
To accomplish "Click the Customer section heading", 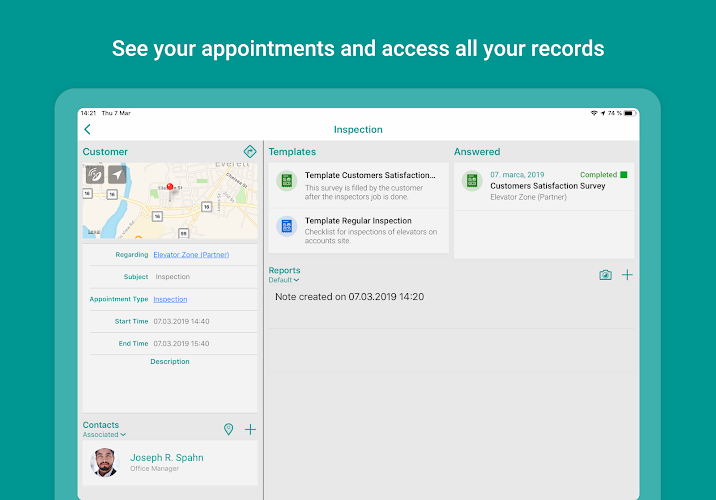I will [105, 152].
